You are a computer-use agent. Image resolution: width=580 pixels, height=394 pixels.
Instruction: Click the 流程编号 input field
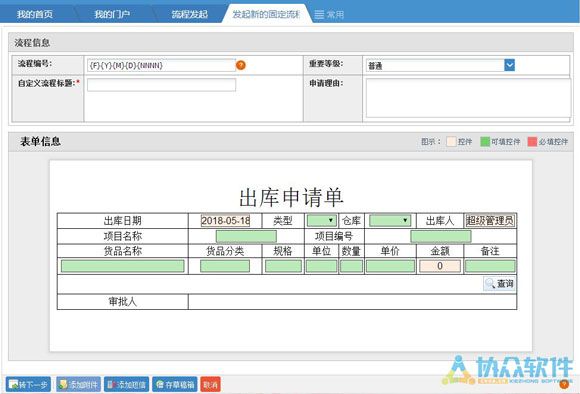pyautogui.click(x=161, y=65)
